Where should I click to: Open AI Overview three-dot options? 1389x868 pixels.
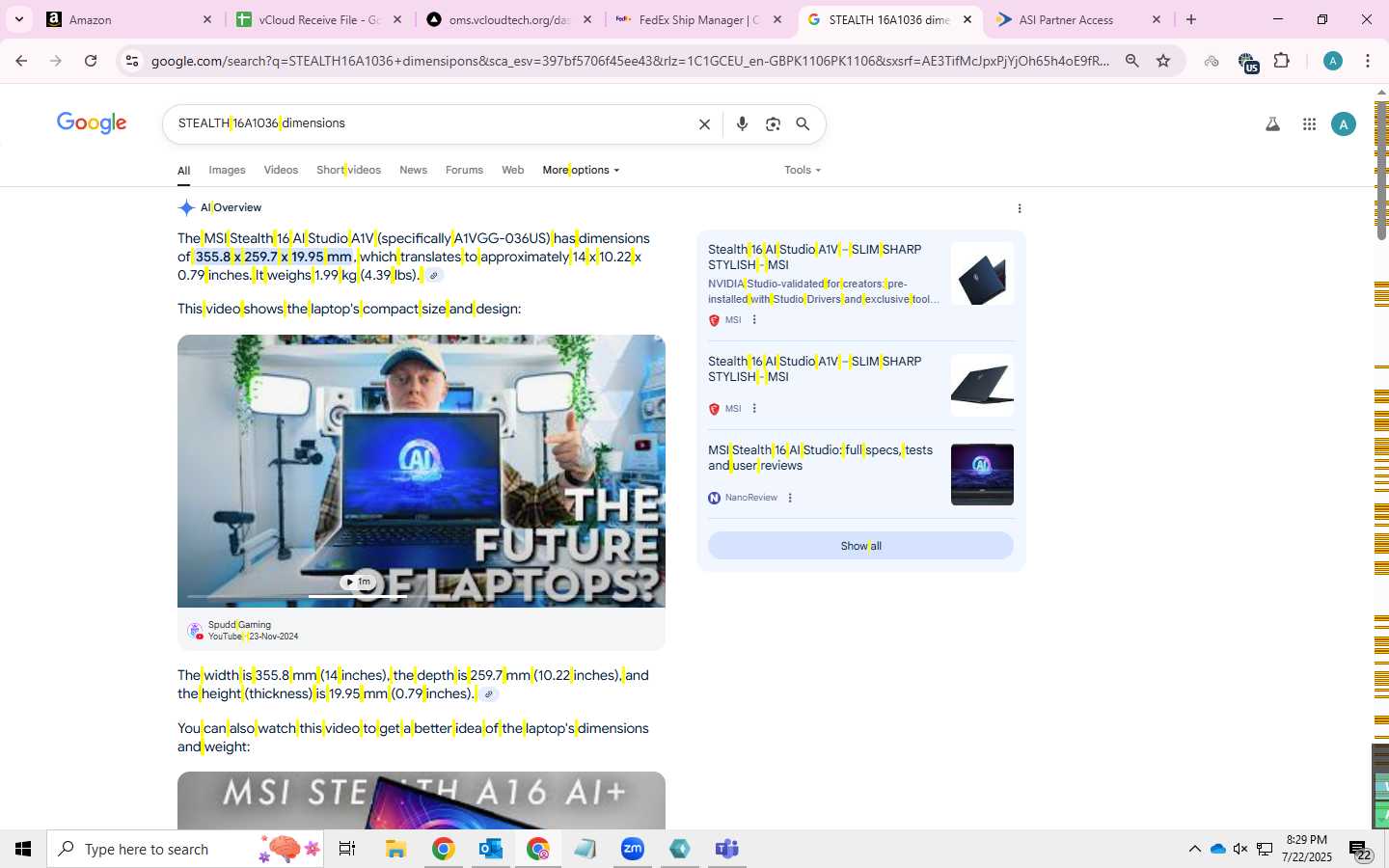1020,208
